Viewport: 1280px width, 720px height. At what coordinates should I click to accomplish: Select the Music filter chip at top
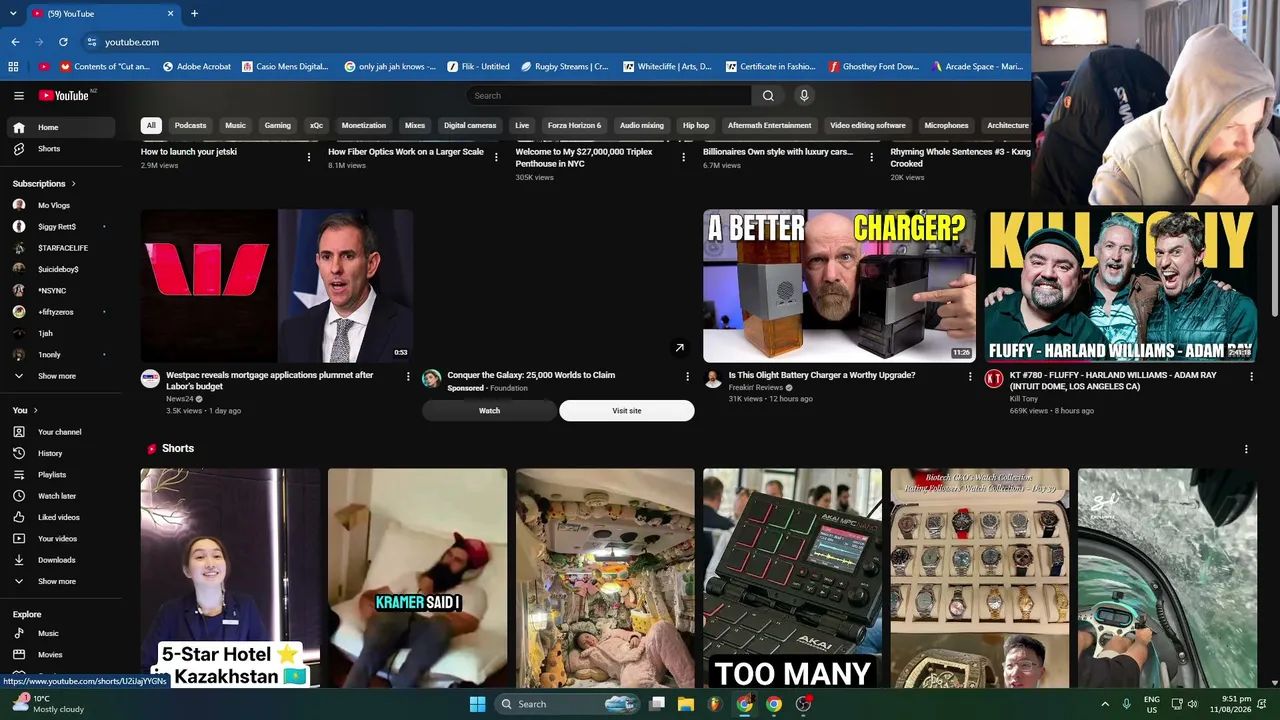click(235, 125)
